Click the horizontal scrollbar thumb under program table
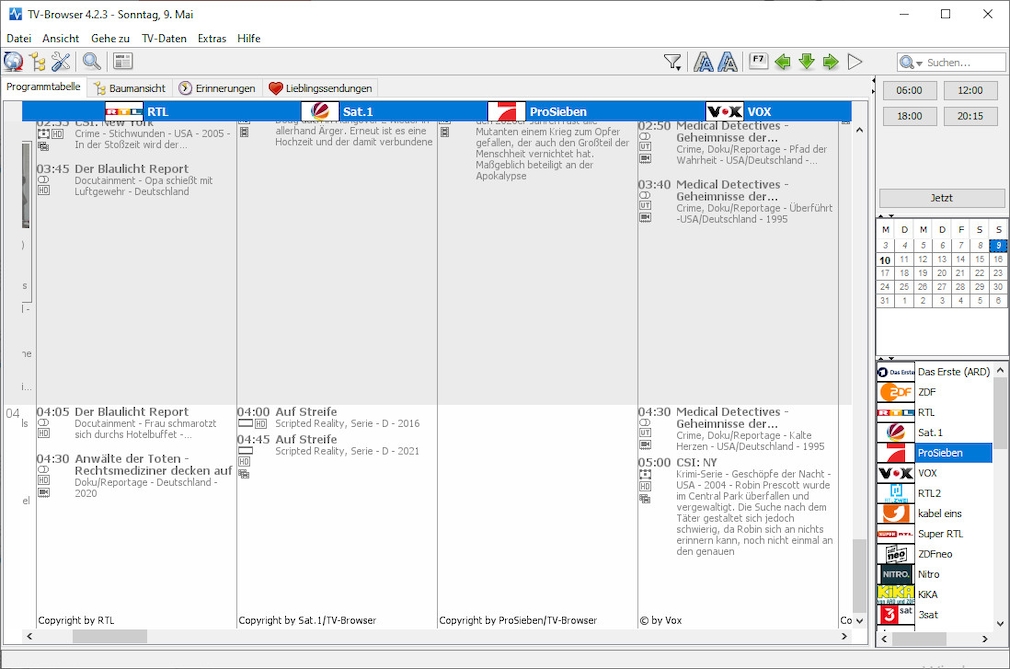Viewport: 1010px width, 669px height. (109, 636)
